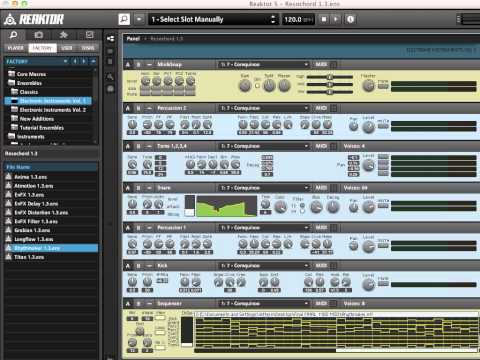This screenshot has height=360, width=480.
Task: Open the checkmark tab in the sidebar
Action: coord(89,35)
